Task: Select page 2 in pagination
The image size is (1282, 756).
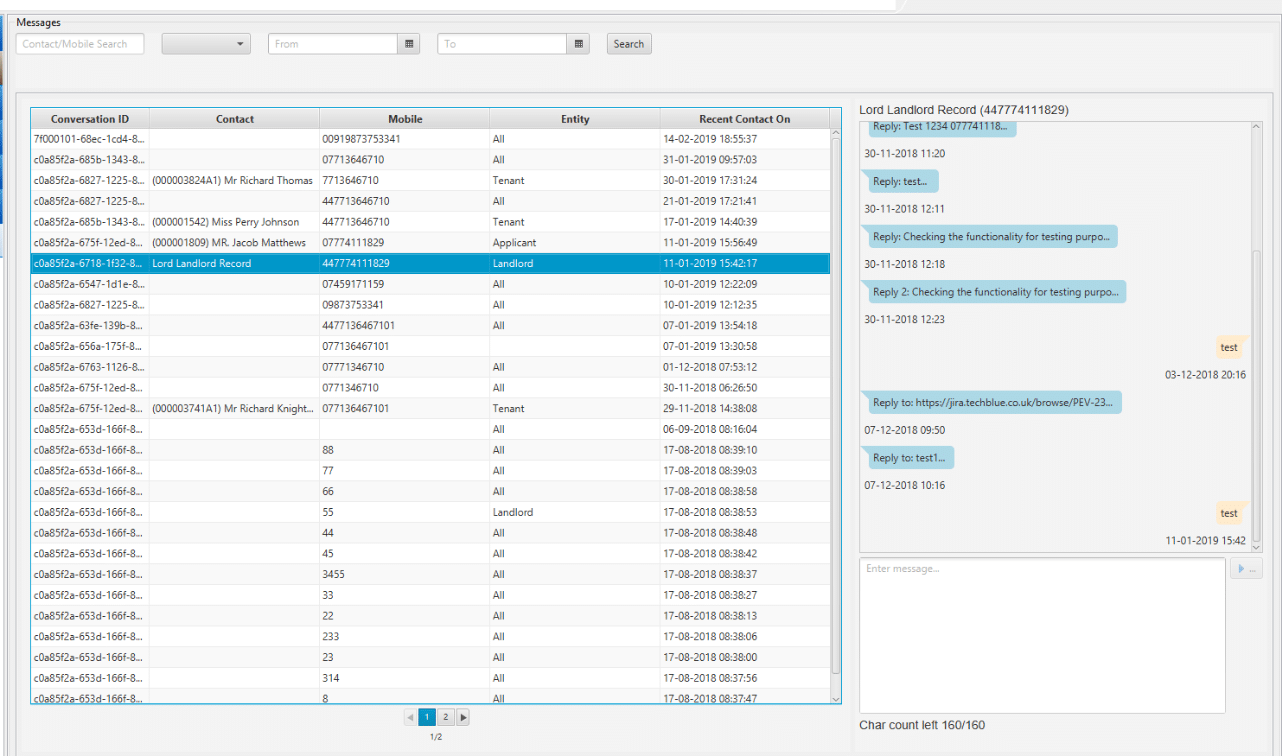Action: pyautogui.click(x=446, y=717)
